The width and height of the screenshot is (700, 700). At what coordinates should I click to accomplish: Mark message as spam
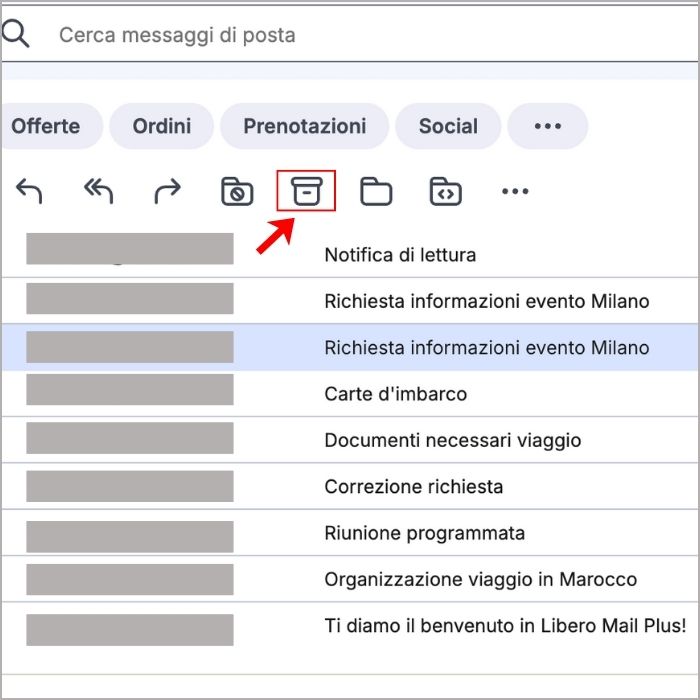[x=237, y=191]
